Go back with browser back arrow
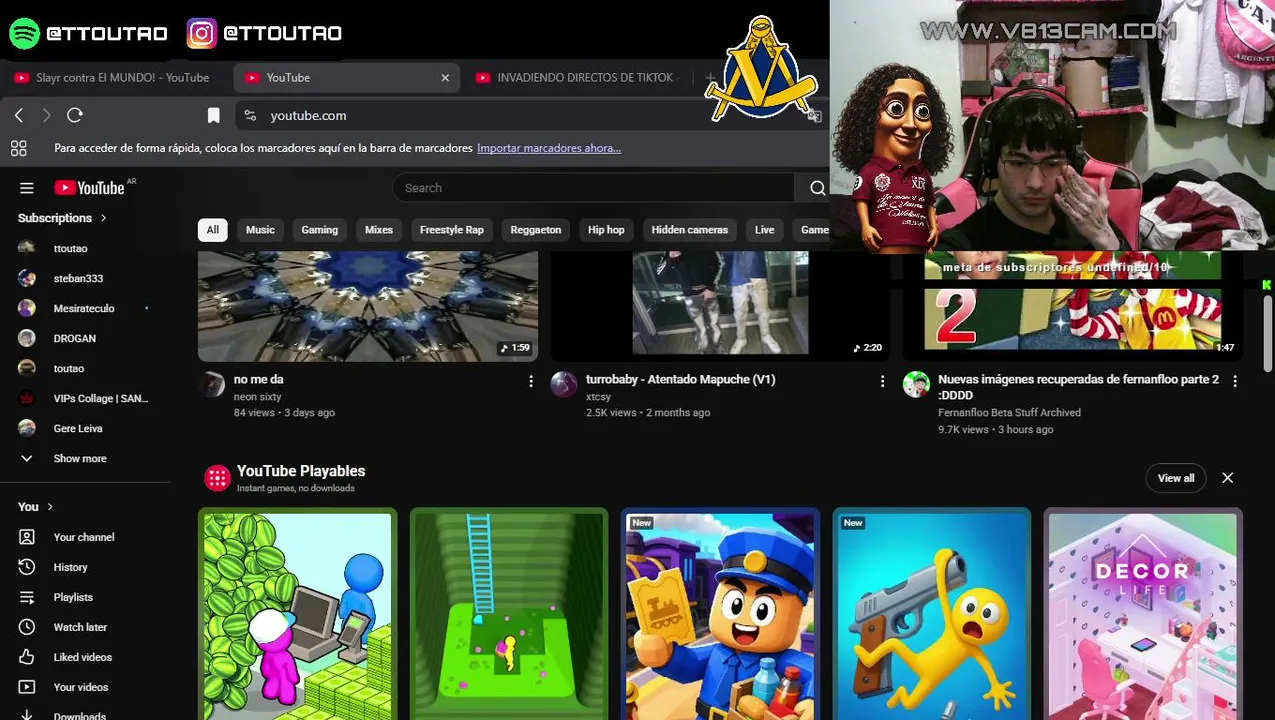The height and width of the screenshot is (720, 1275). click(x=19, y=115)
